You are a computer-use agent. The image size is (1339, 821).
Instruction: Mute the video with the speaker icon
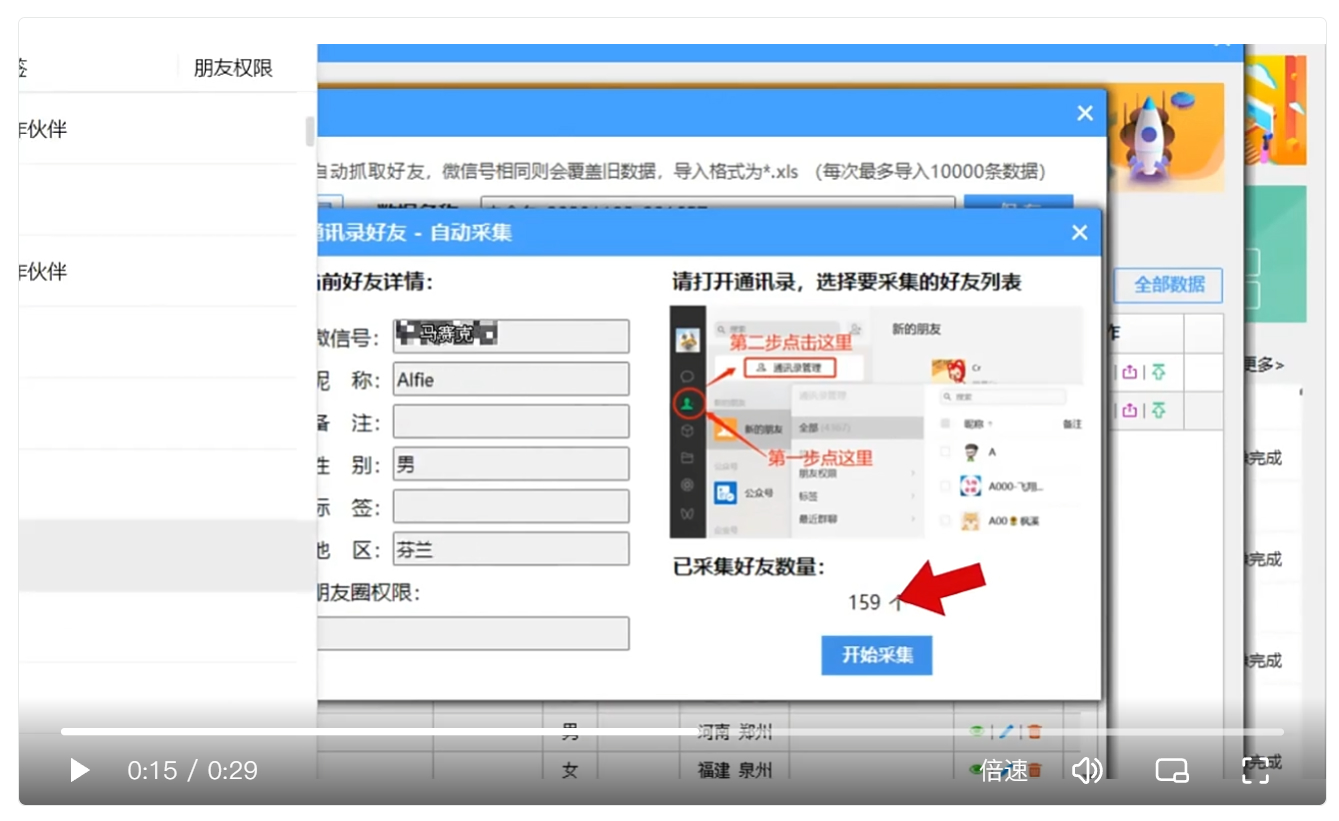(x=1087, y=770)
